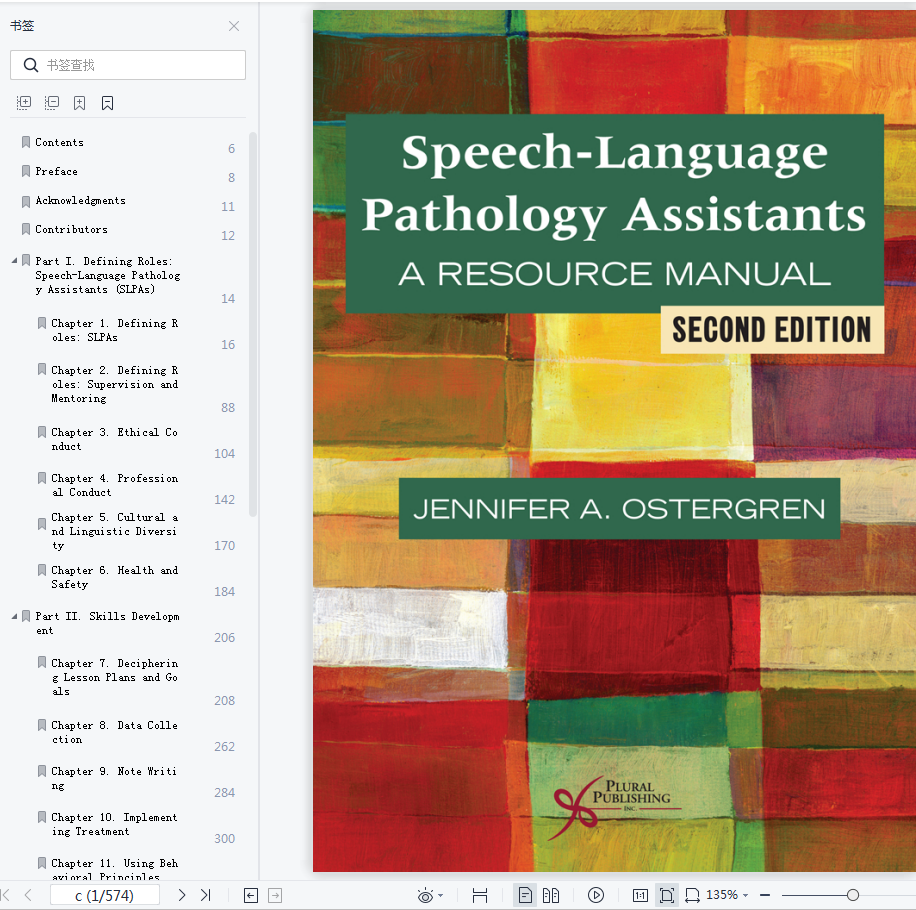Return to the previous view

click(x=251, y=895)
